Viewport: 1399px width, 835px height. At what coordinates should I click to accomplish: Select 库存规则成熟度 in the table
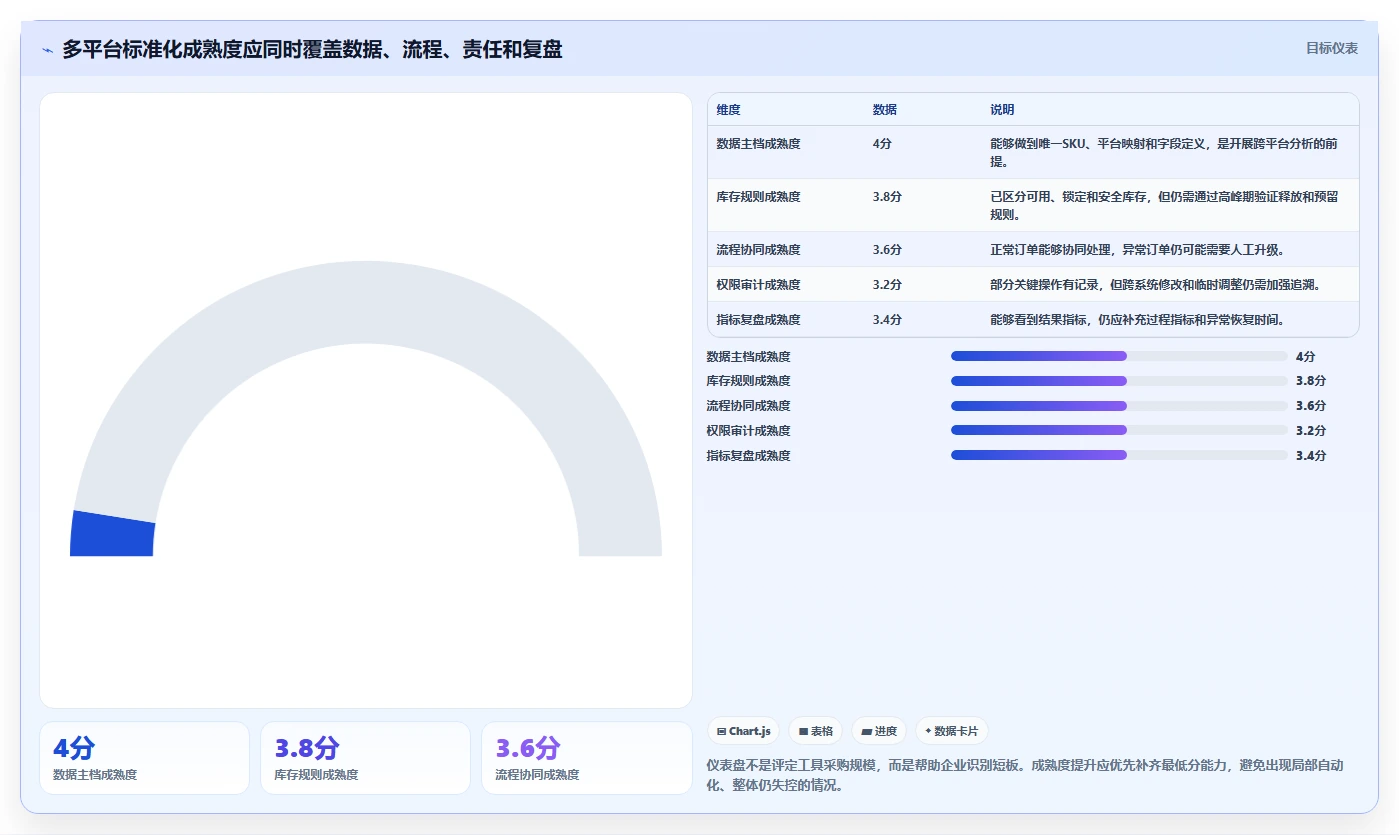click(x=758, y=197)
